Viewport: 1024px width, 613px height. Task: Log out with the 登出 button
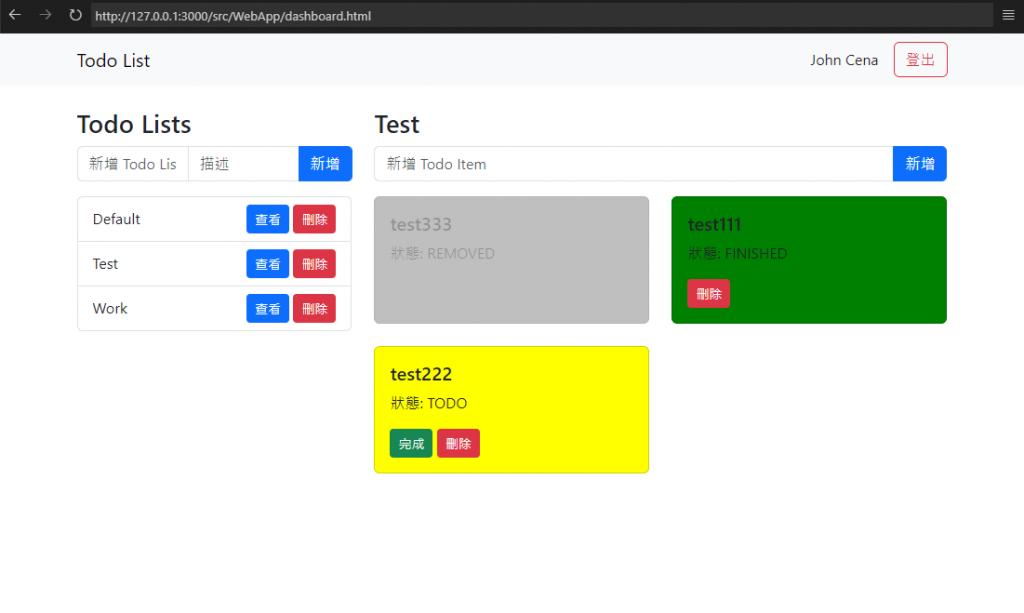[x=920, y=59]
